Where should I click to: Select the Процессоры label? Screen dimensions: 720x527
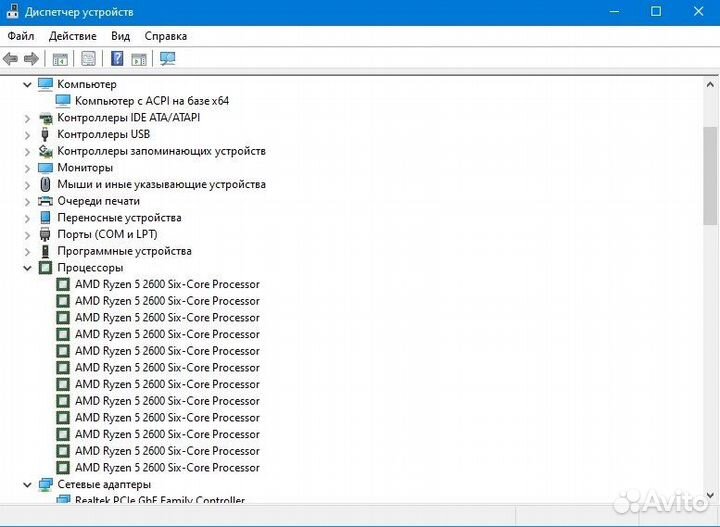(x=90, y=268)
